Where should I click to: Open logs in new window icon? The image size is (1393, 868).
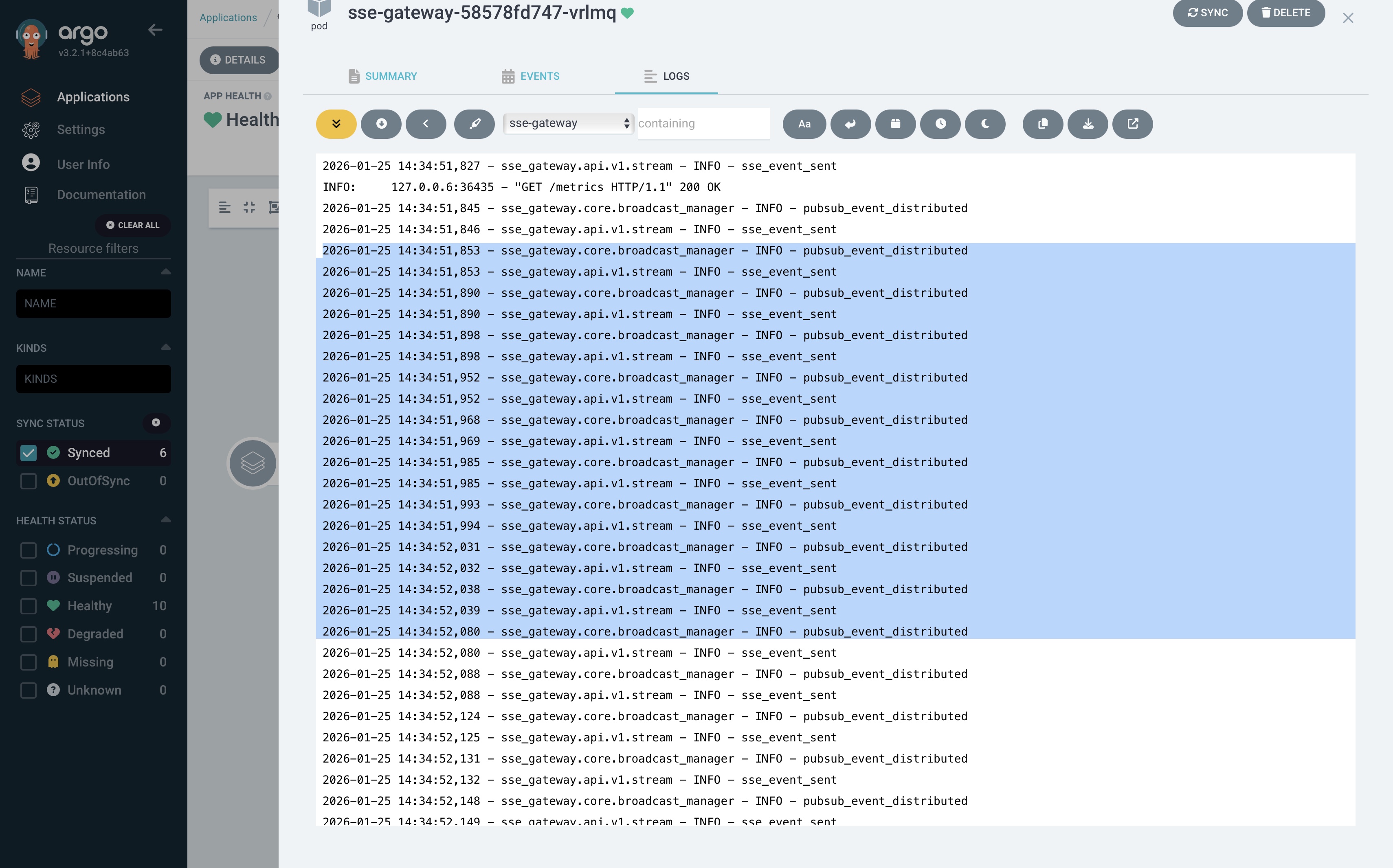pyautogui.click(x=1132, y=124)
